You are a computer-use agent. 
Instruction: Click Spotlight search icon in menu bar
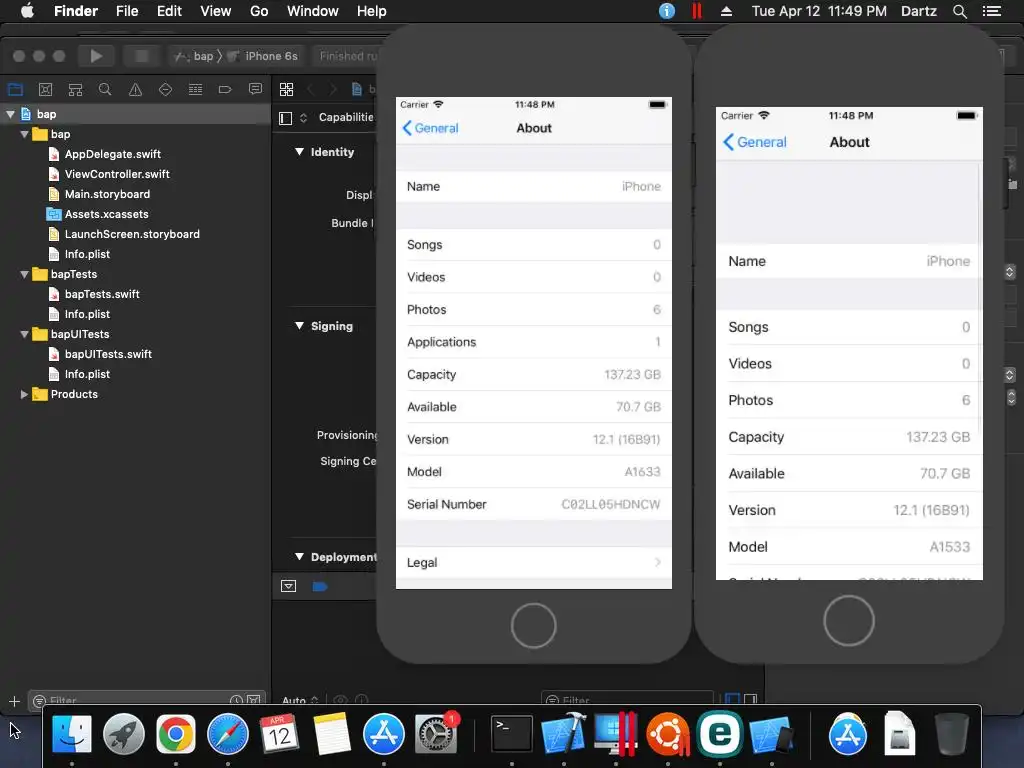click(x=959, y=11)
